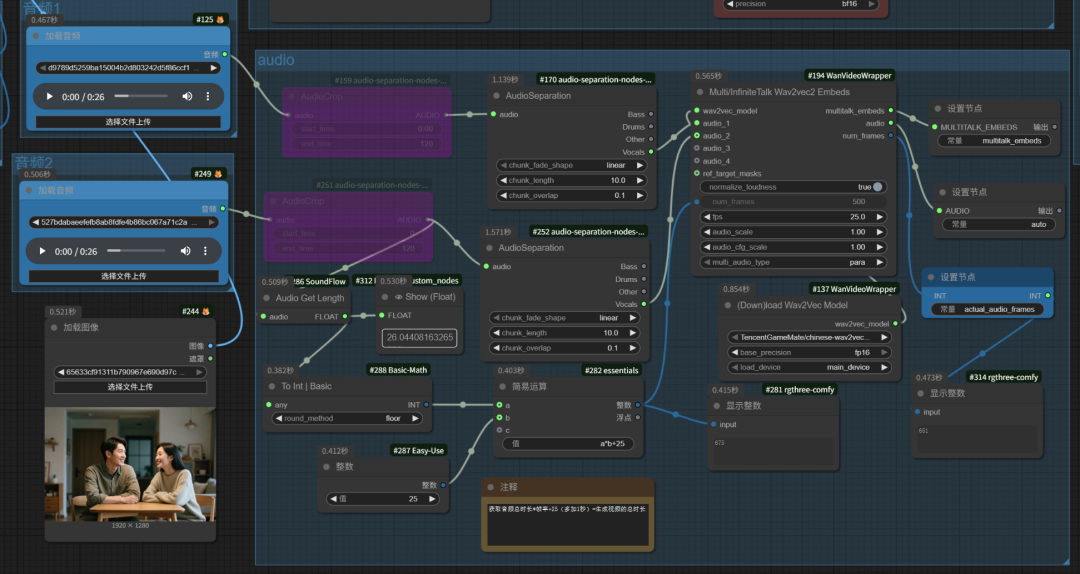Open the three-dot options in 音频2 player
The height and width of the screenshot is (574, 1080).
[x=205, y=251]
